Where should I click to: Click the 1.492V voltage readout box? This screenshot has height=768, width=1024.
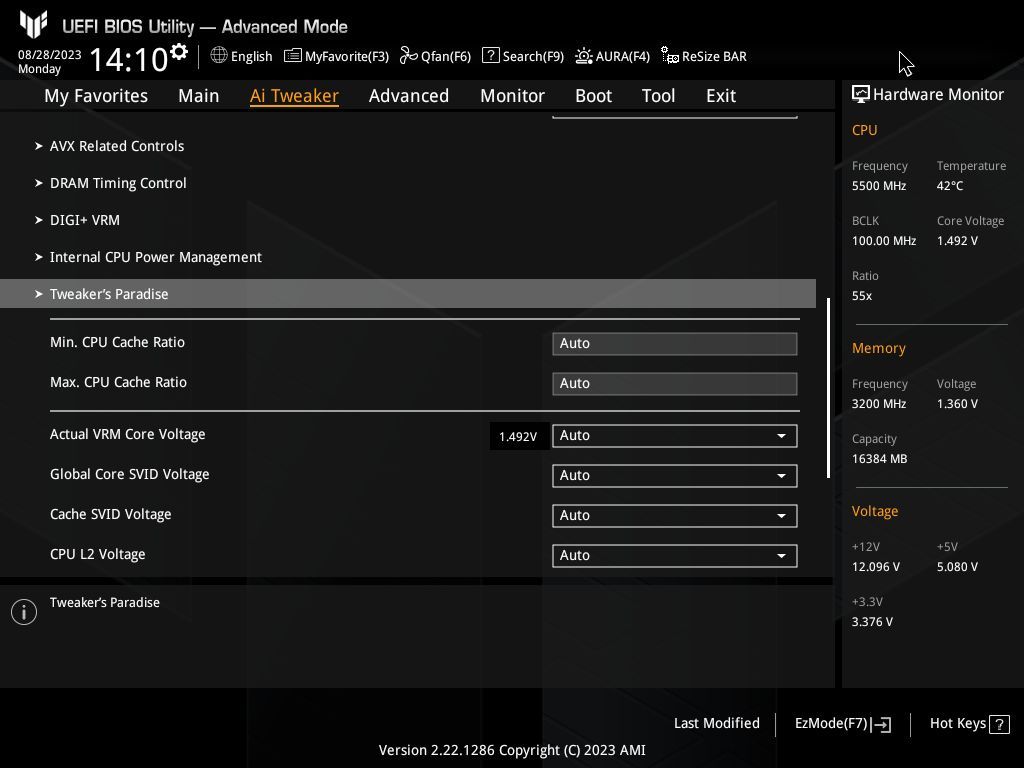pos(518,436)
